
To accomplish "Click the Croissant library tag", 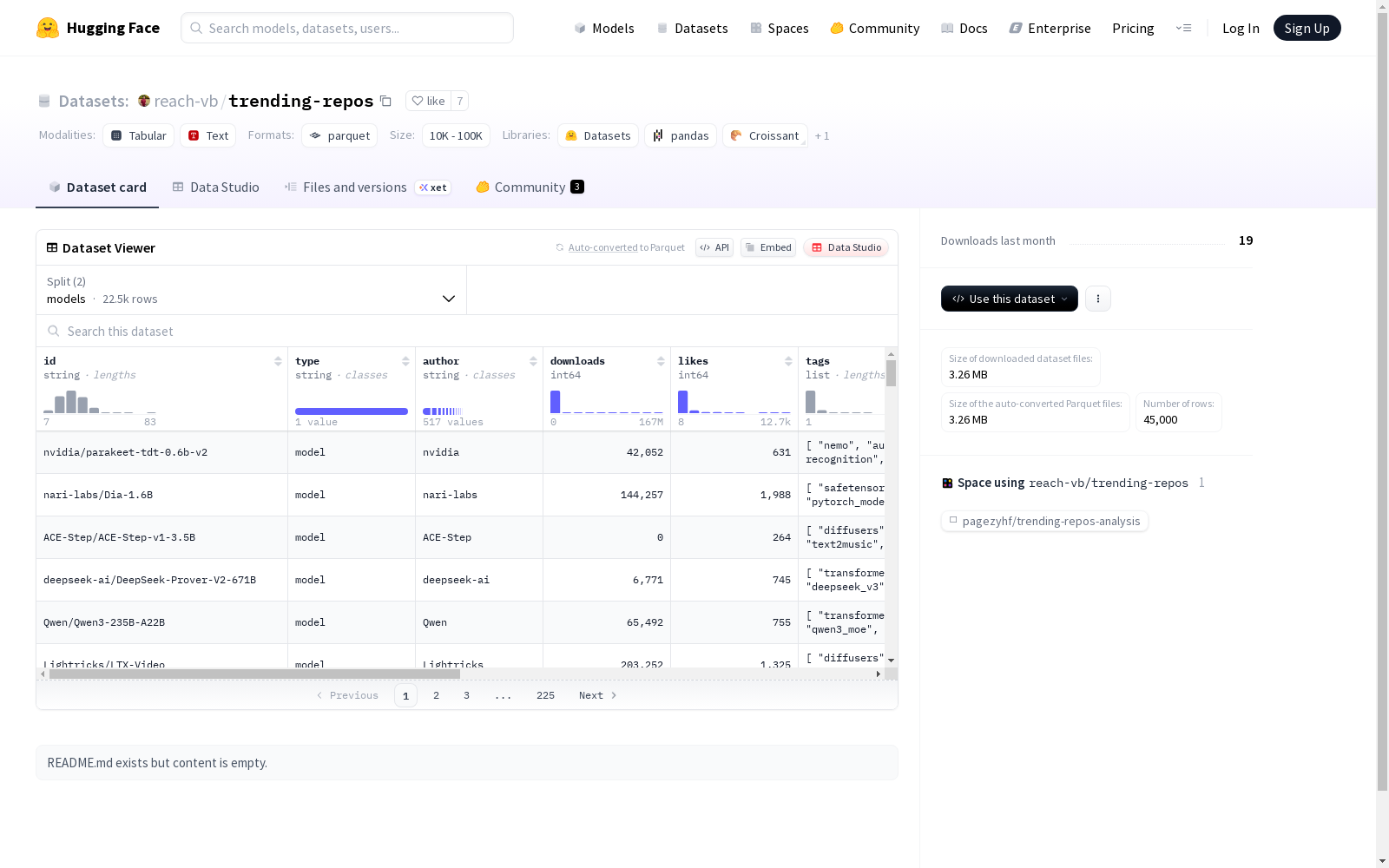I will pos(765,135).
